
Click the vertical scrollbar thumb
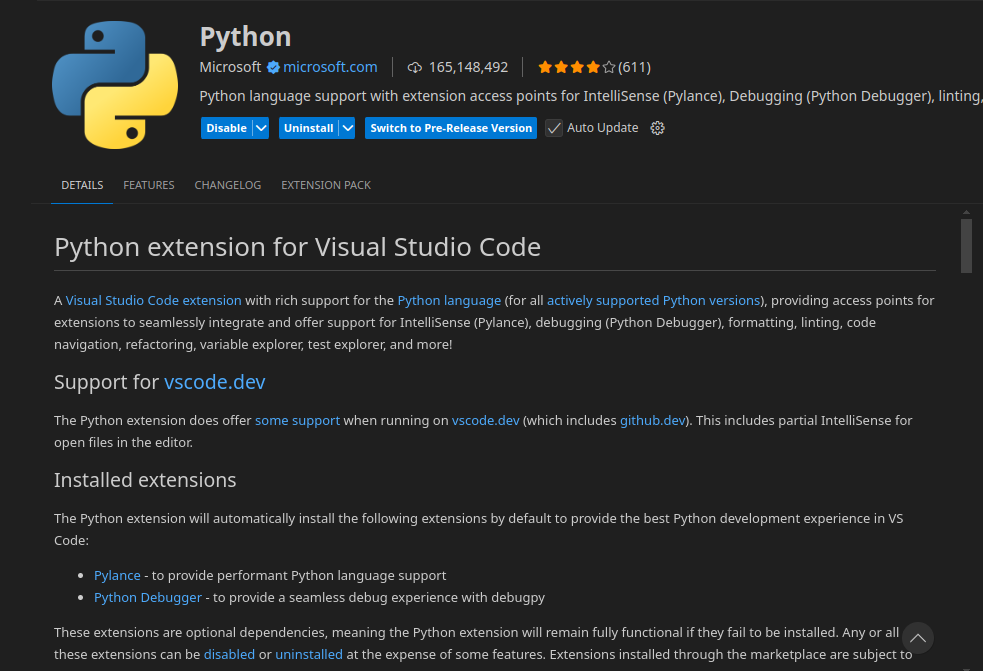pos(966,245)
